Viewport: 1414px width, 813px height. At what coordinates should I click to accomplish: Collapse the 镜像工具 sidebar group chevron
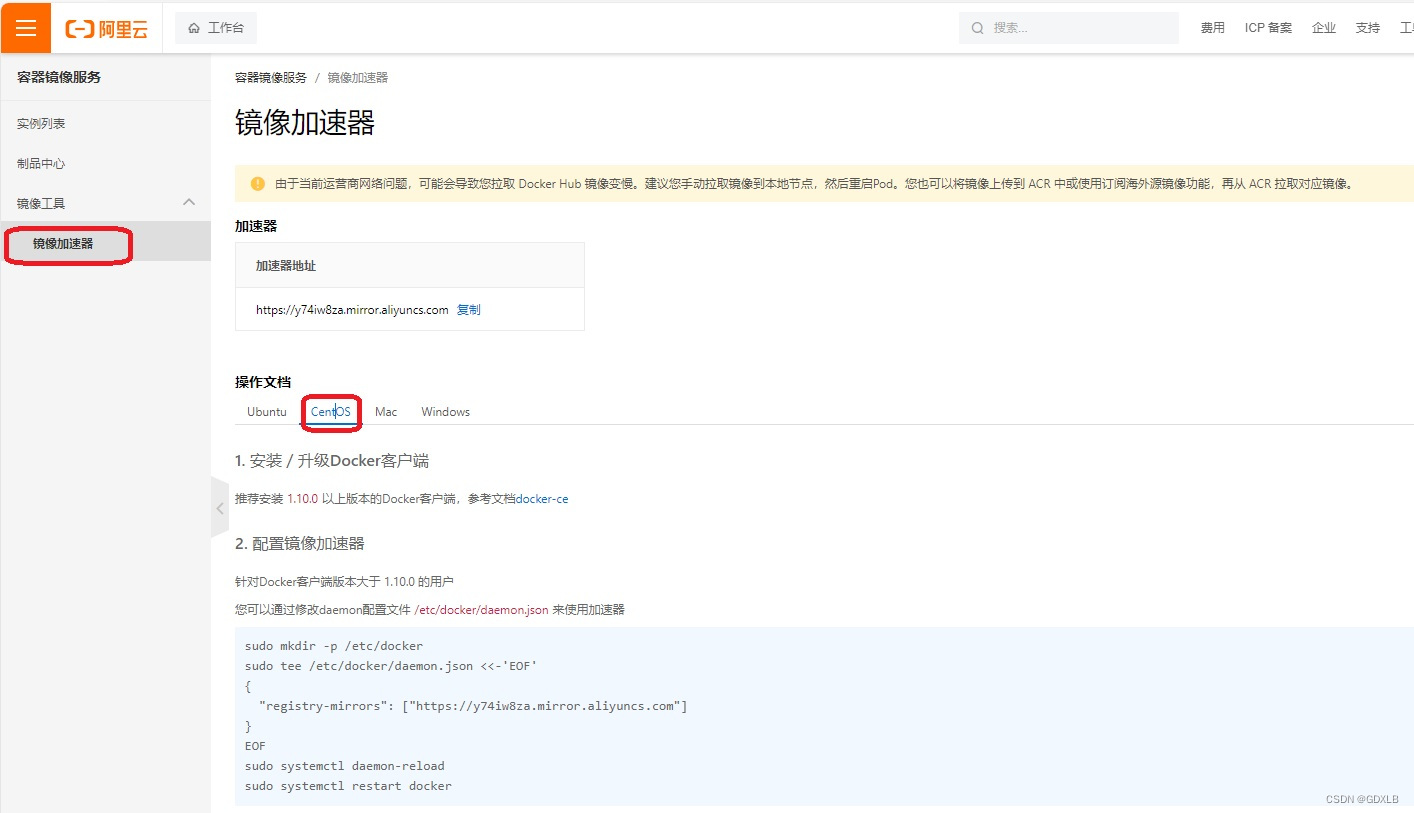click(x=189, y=202)
